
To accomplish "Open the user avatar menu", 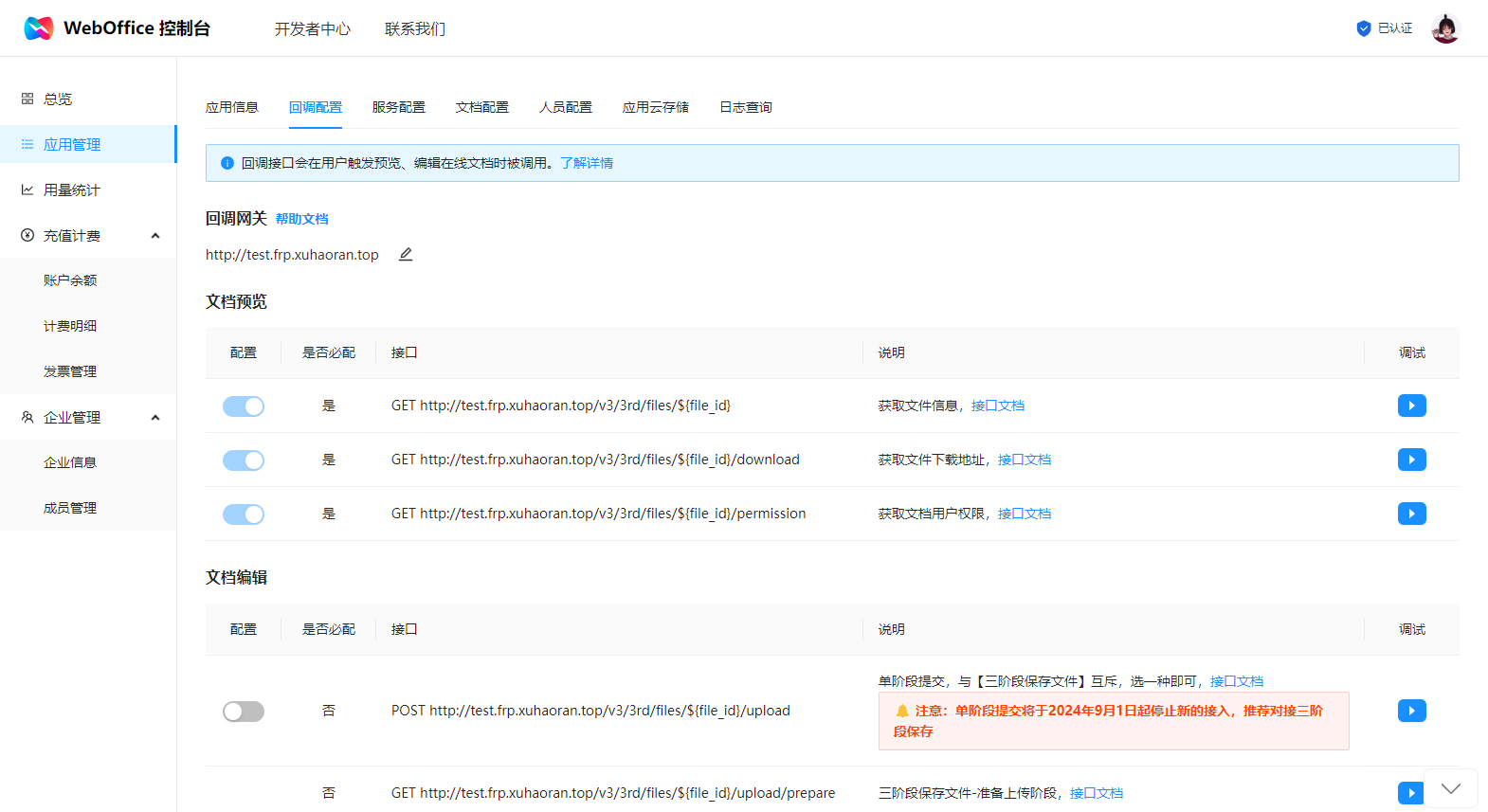I will (x=1445, y=28).
